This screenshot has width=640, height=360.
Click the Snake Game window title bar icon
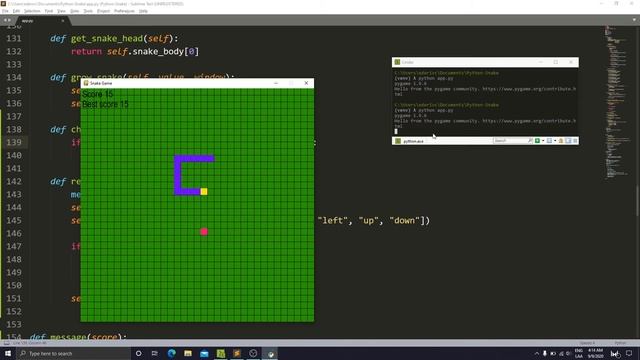(86, 83)
